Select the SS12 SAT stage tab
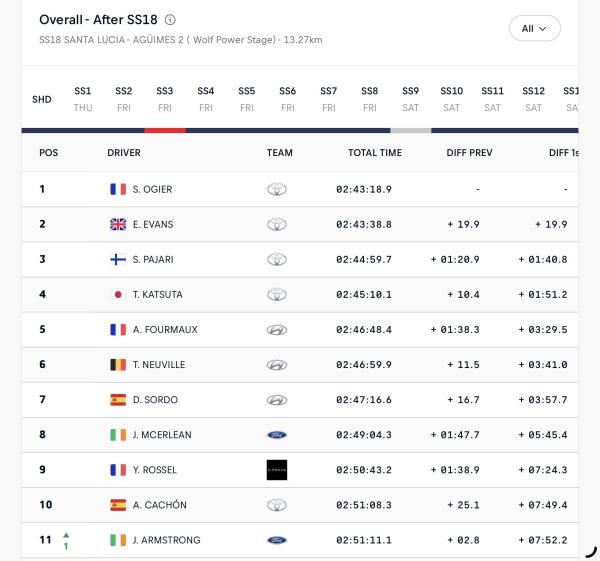The image size is (600, 561). [x=533, y=99]
